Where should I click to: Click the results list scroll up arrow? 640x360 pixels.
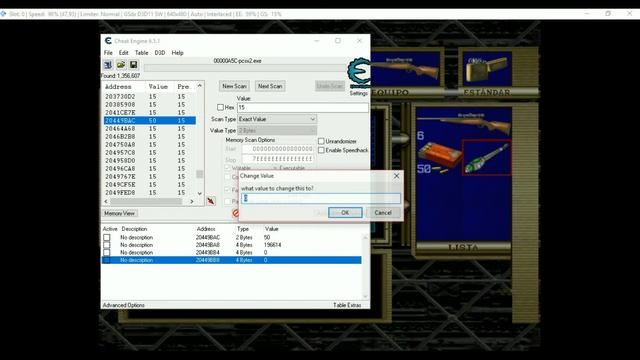point(200,86)
